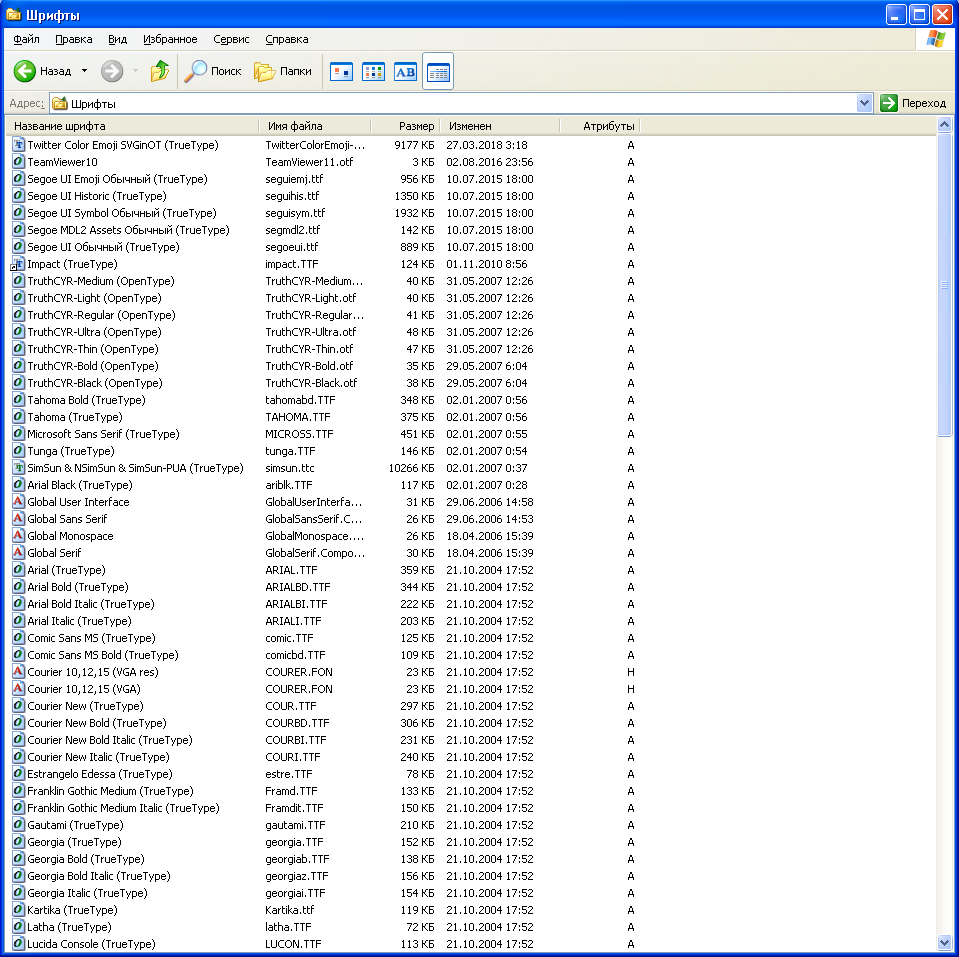Select the details view toolbar icon

click(438, 72)
